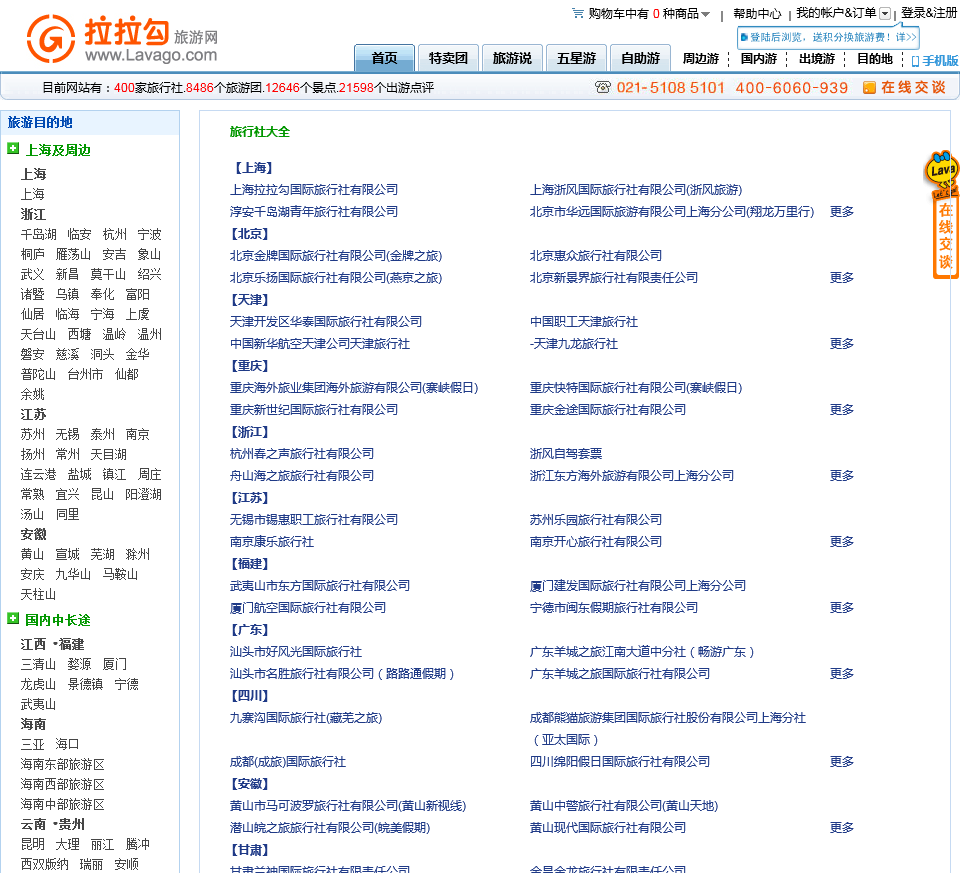Click the orange 在线交谈 chat icon
The height and width of the screenshot is (873, 960).
coord(869,88)
